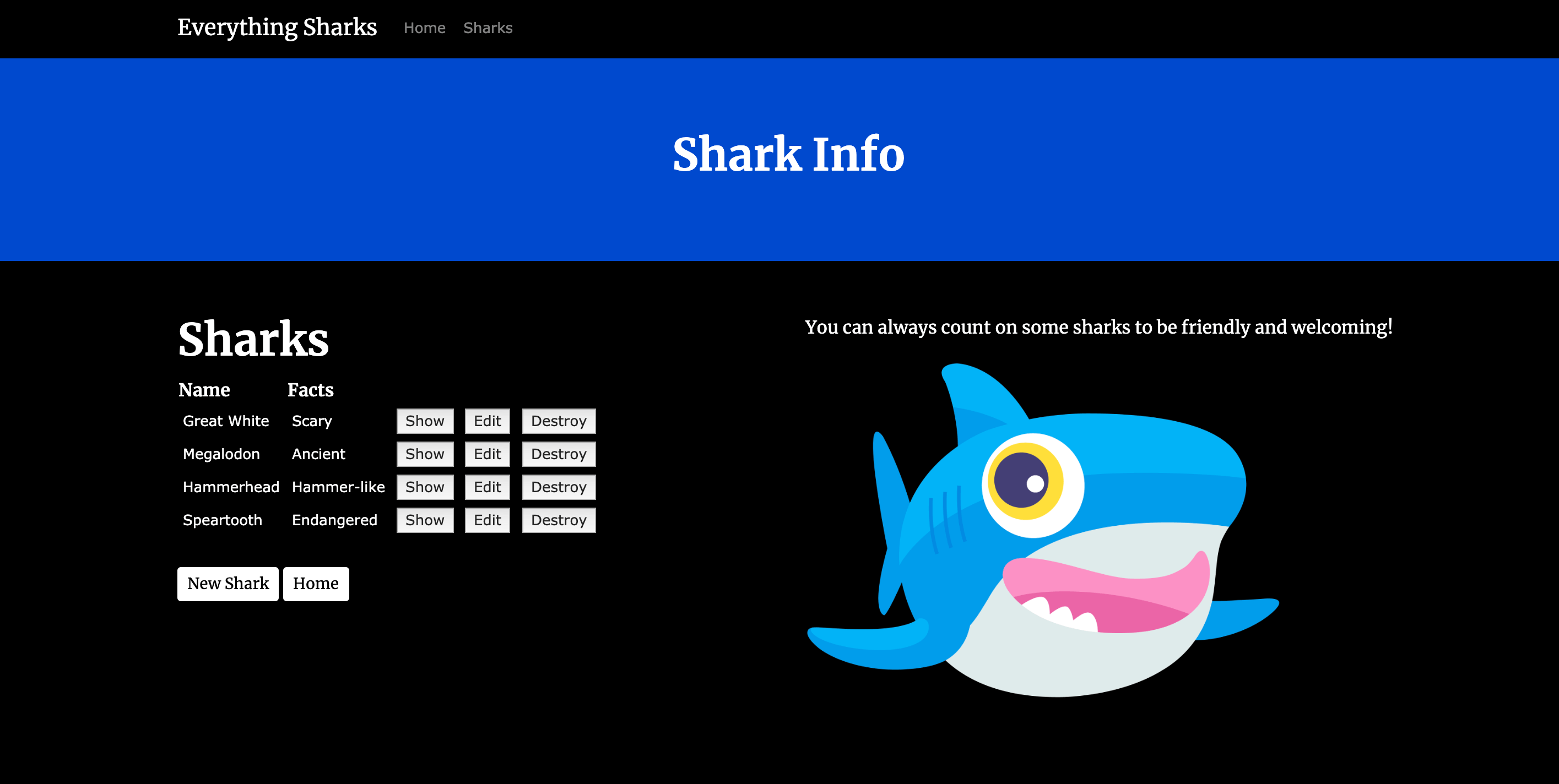Viewport: 1559px width, 784px height.
Task: Click the Destroy button for Megalodon
Action: pyautogui.click(x=558, y=454)
